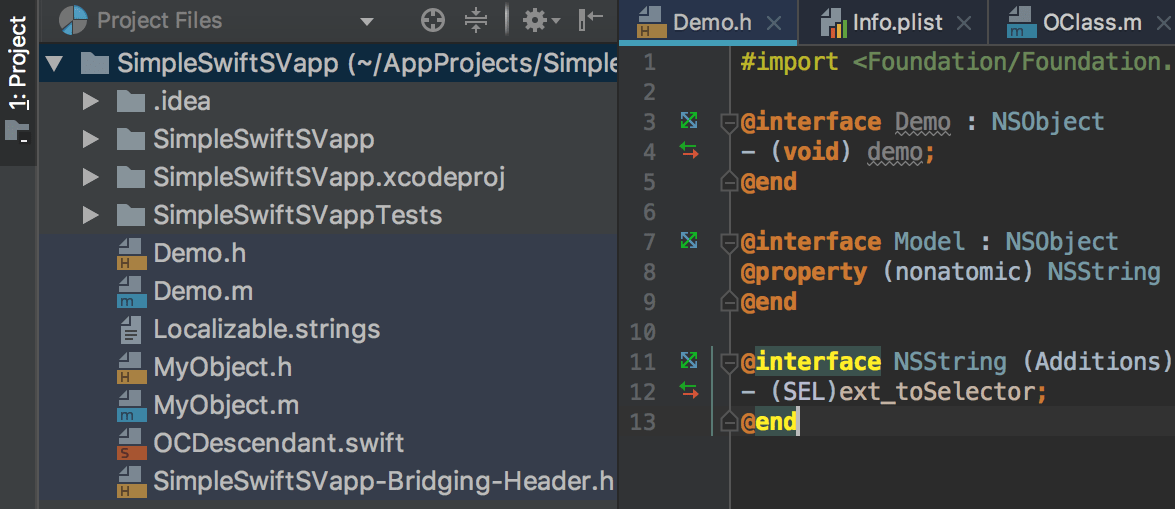
Task: Select the .idea folder icon
Action: click(131, 101)
